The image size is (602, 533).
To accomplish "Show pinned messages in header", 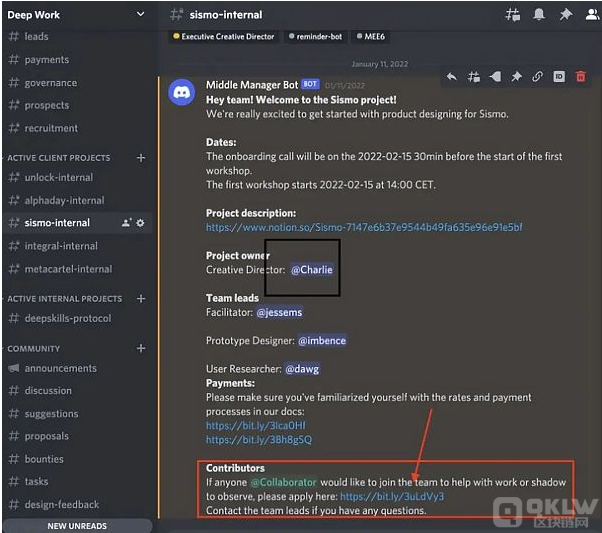I will tap(565, 15).
